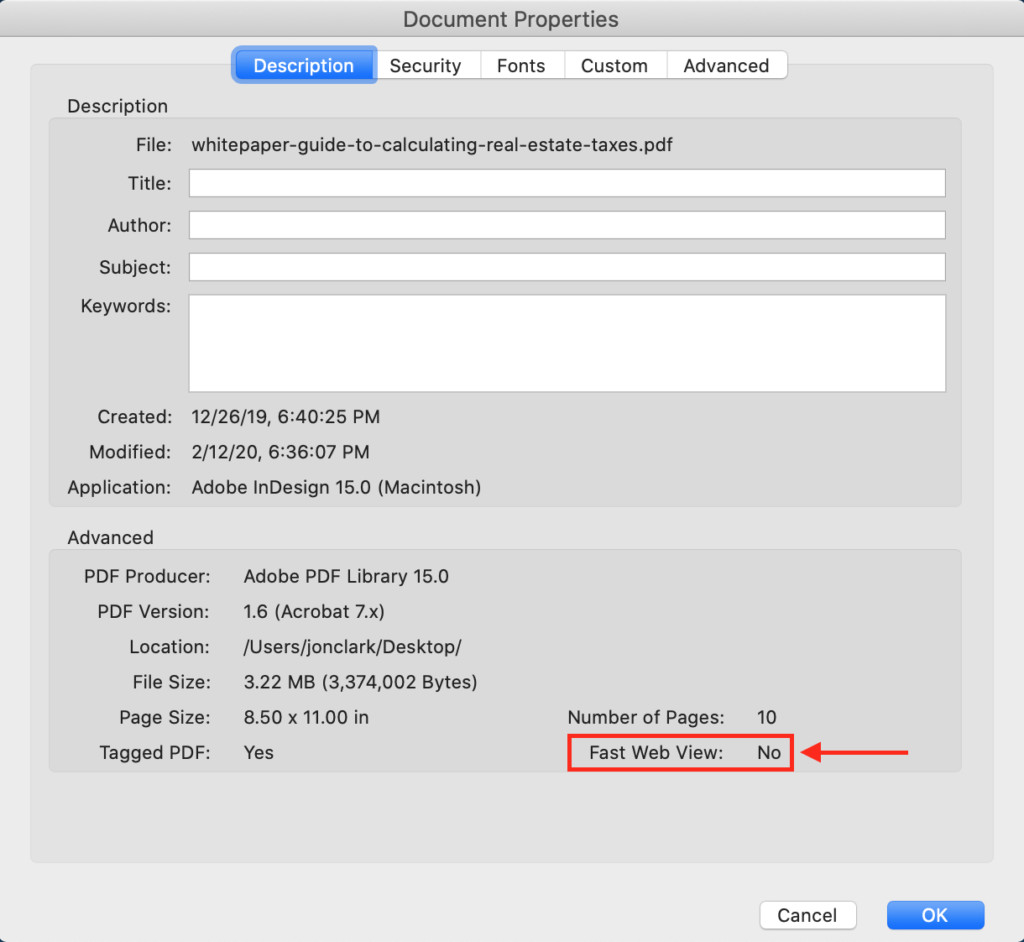Switch to the Advanced tab
This screenshot has width=1024, height=942.
click(727, 65)
